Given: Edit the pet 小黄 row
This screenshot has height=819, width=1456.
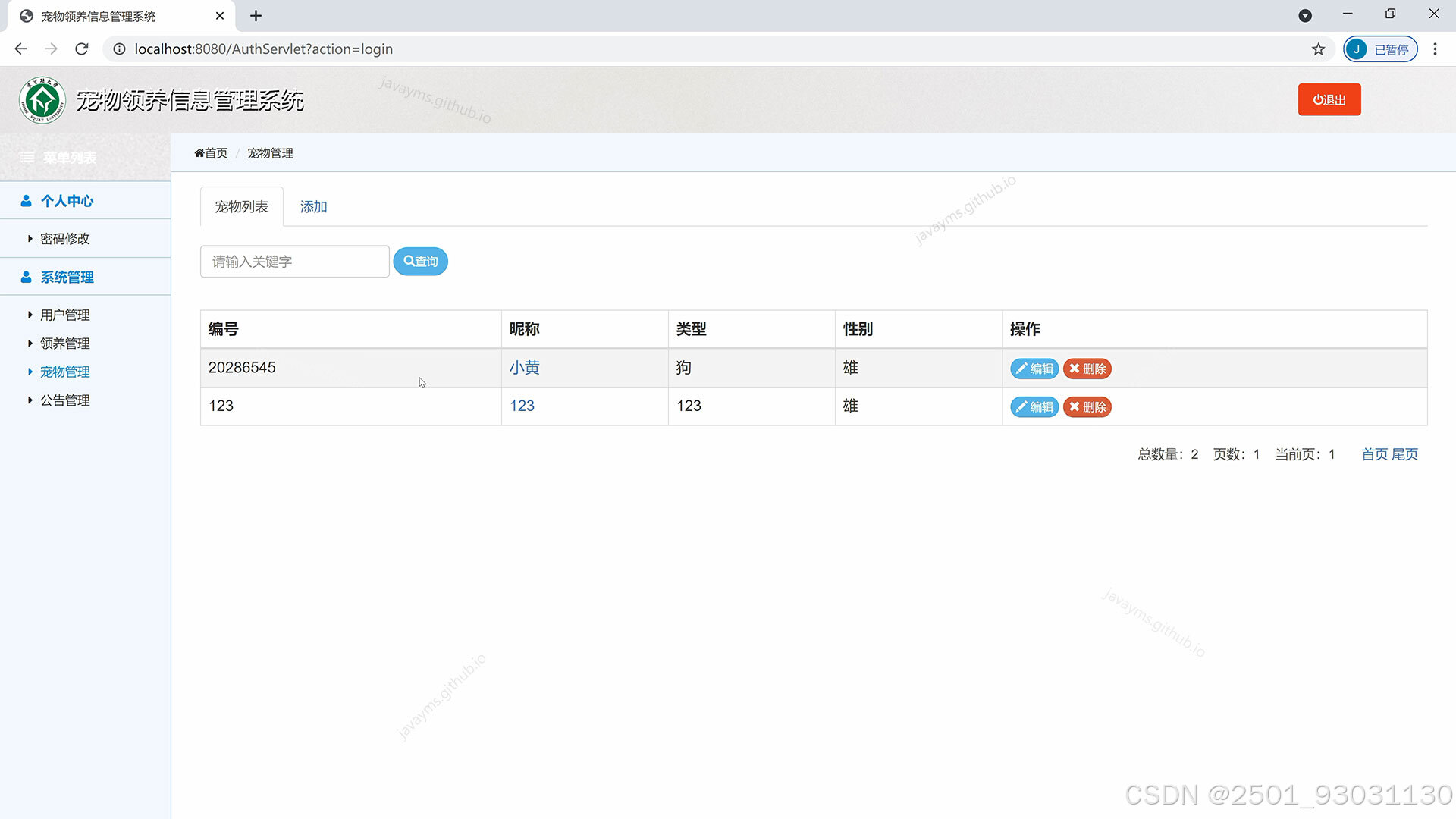Looking at the screenshot, I should (1034, 369).
